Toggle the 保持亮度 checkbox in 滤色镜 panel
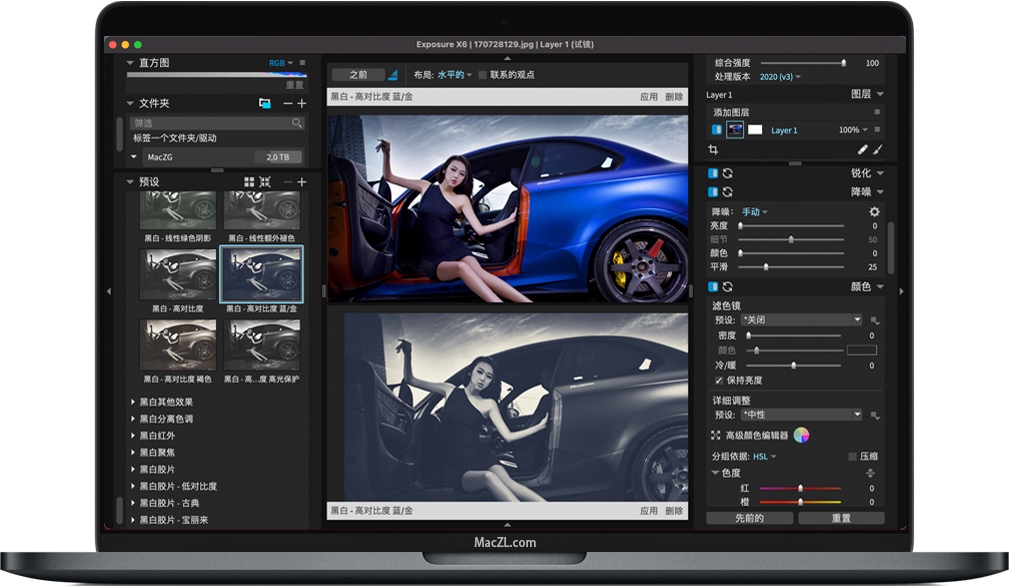The height and width of the screenshot is (586, 1009). (717, 381)
